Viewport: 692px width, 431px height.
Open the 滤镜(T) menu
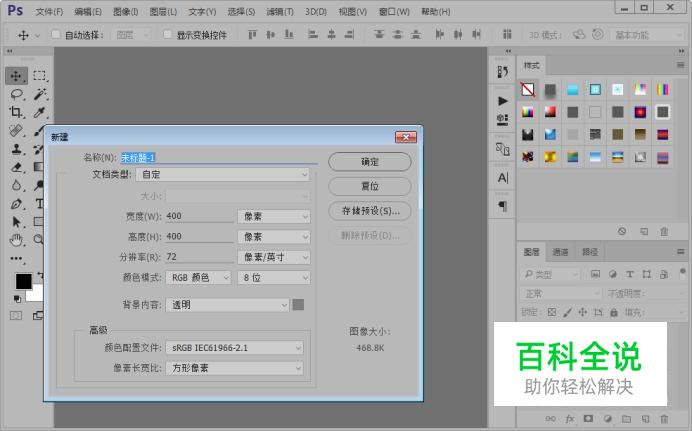280,12
